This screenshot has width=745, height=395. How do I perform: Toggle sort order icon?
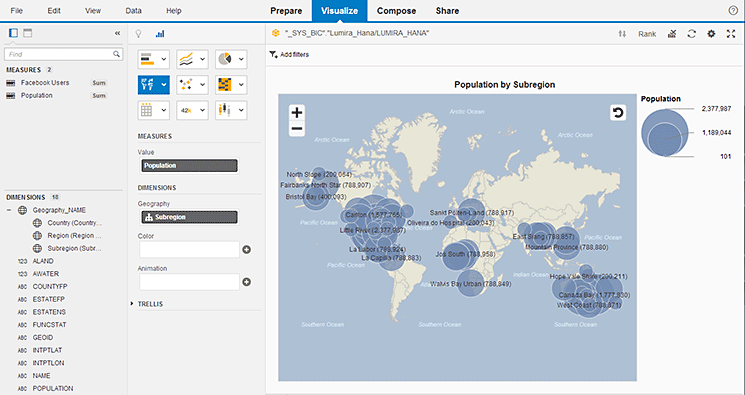click(622, 34)
